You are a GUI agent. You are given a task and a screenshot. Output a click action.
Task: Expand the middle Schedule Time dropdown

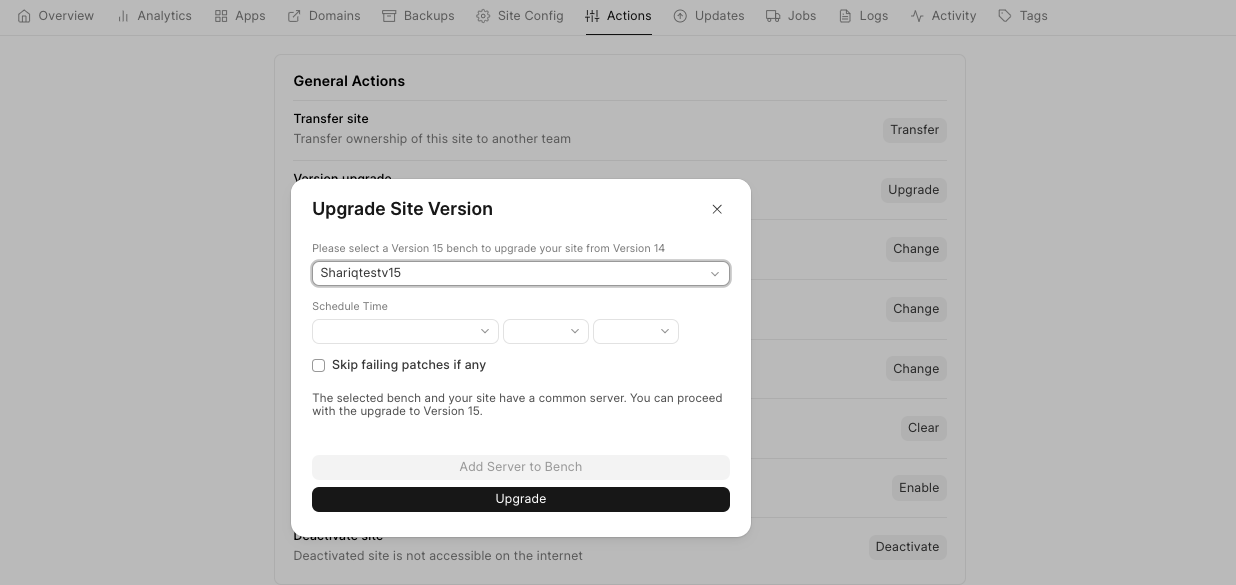pyautogui.click(x=545, y=331)
